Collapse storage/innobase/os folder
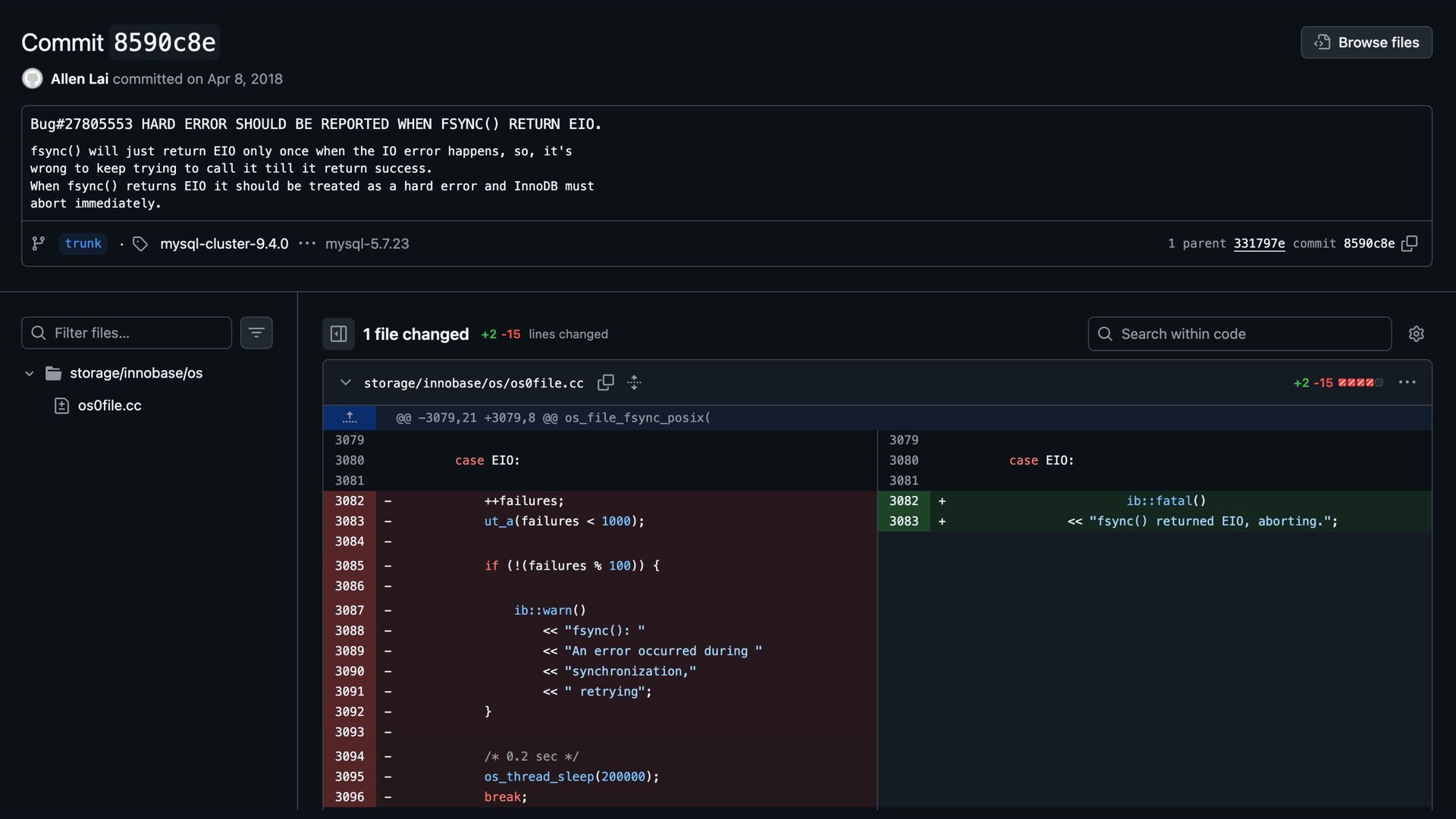 [30, 373]
